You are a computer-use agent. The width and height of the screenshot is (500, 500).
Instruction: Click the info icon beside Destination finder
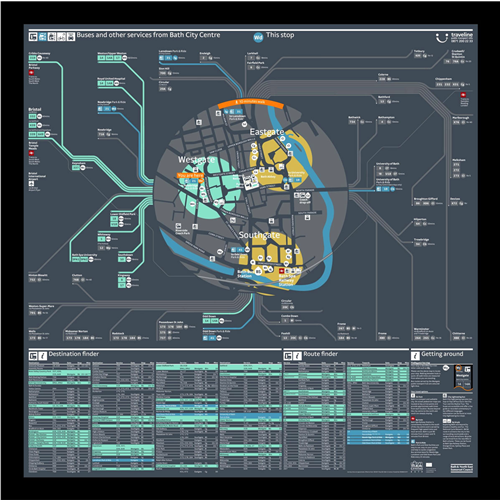[x=43, y=356]
